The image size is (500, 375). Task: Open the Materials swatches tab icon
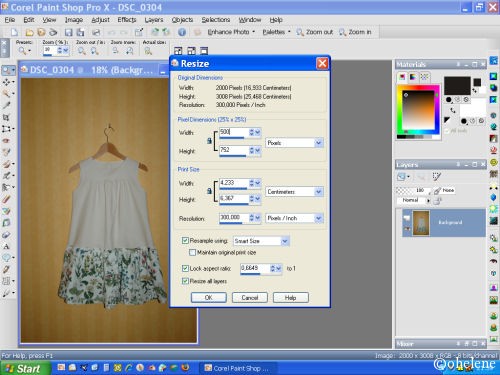[424, 77]
